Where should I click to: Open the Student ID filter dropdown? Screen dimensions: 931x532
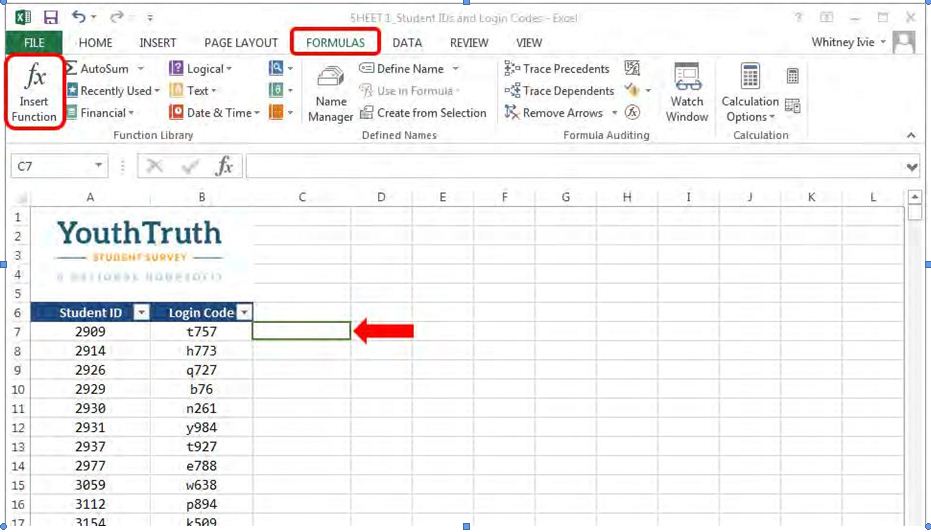[x=142, y=313]
